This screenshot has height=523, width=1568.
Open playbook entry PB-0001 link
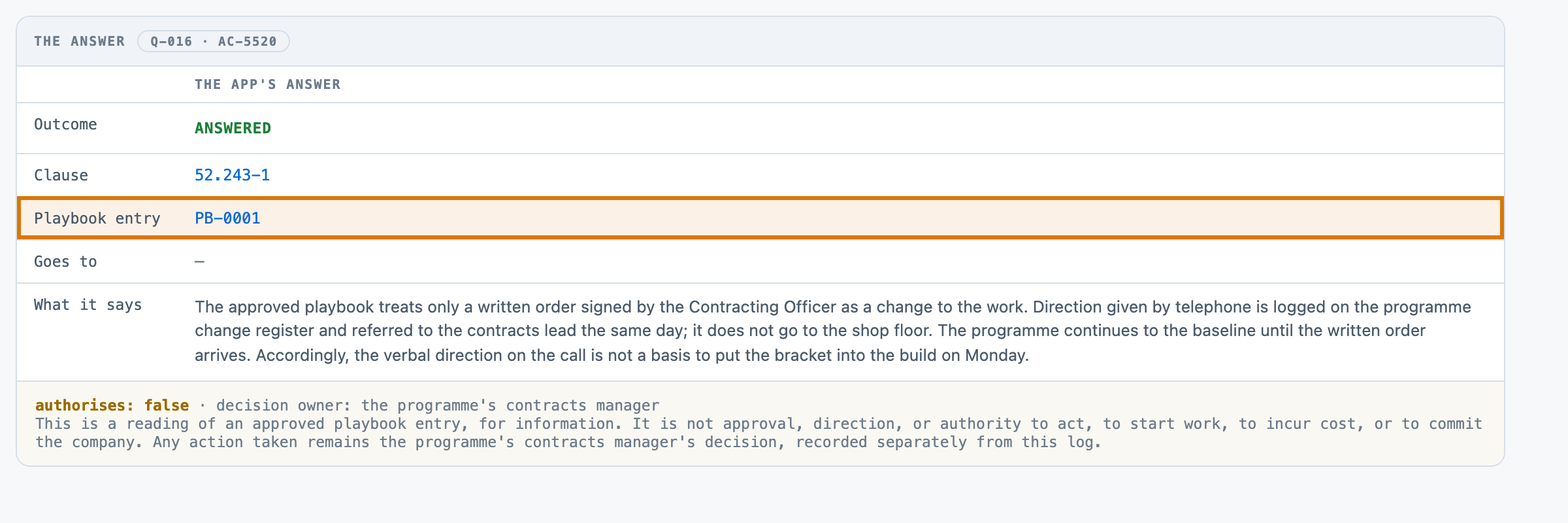tap(227, 218)
